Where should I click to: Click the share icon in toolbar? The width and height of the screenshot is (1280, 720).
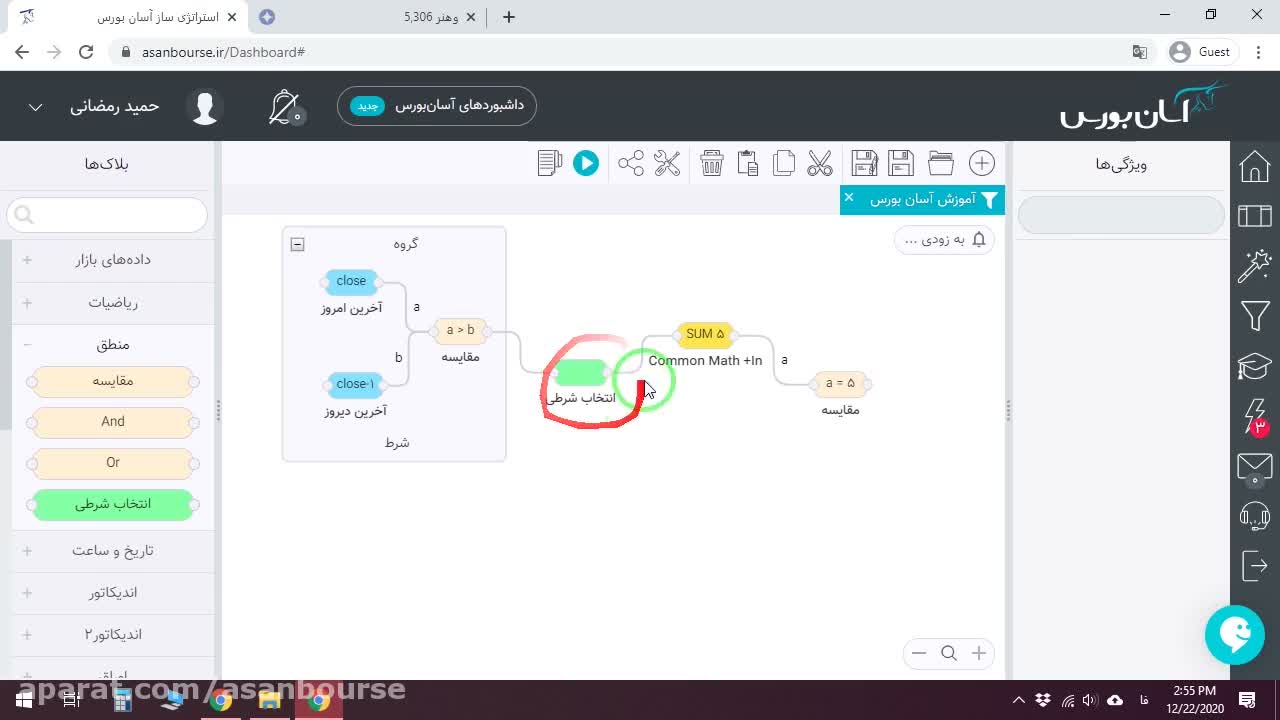631,163
